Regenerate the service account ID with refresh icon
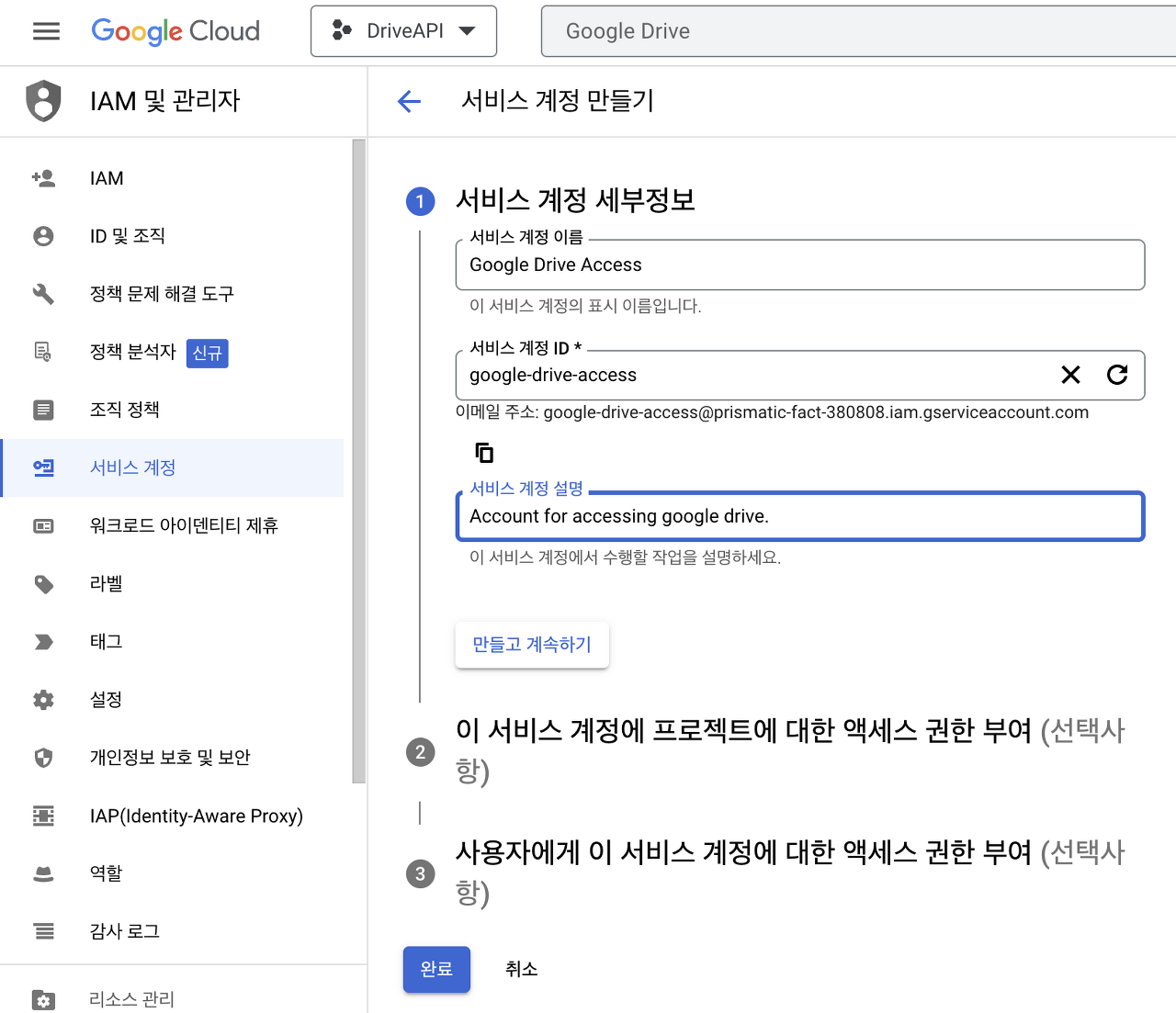The width and height of the screenshot is (1176, 1013). pyautogui.click(x=1117, y=375)
